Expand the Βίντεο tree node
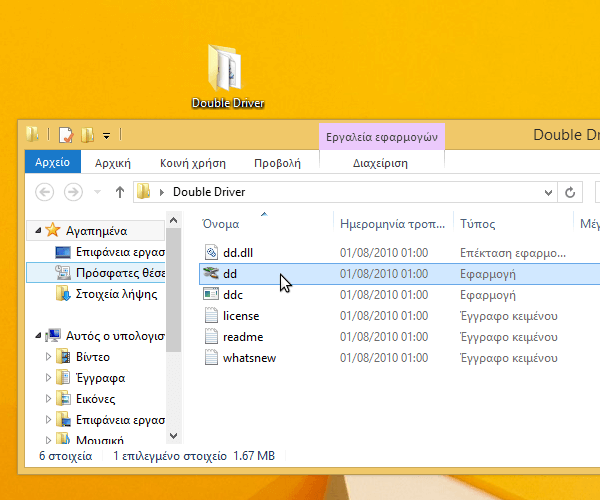Screen dimensions: 600x500 click(x=47, y=357)
